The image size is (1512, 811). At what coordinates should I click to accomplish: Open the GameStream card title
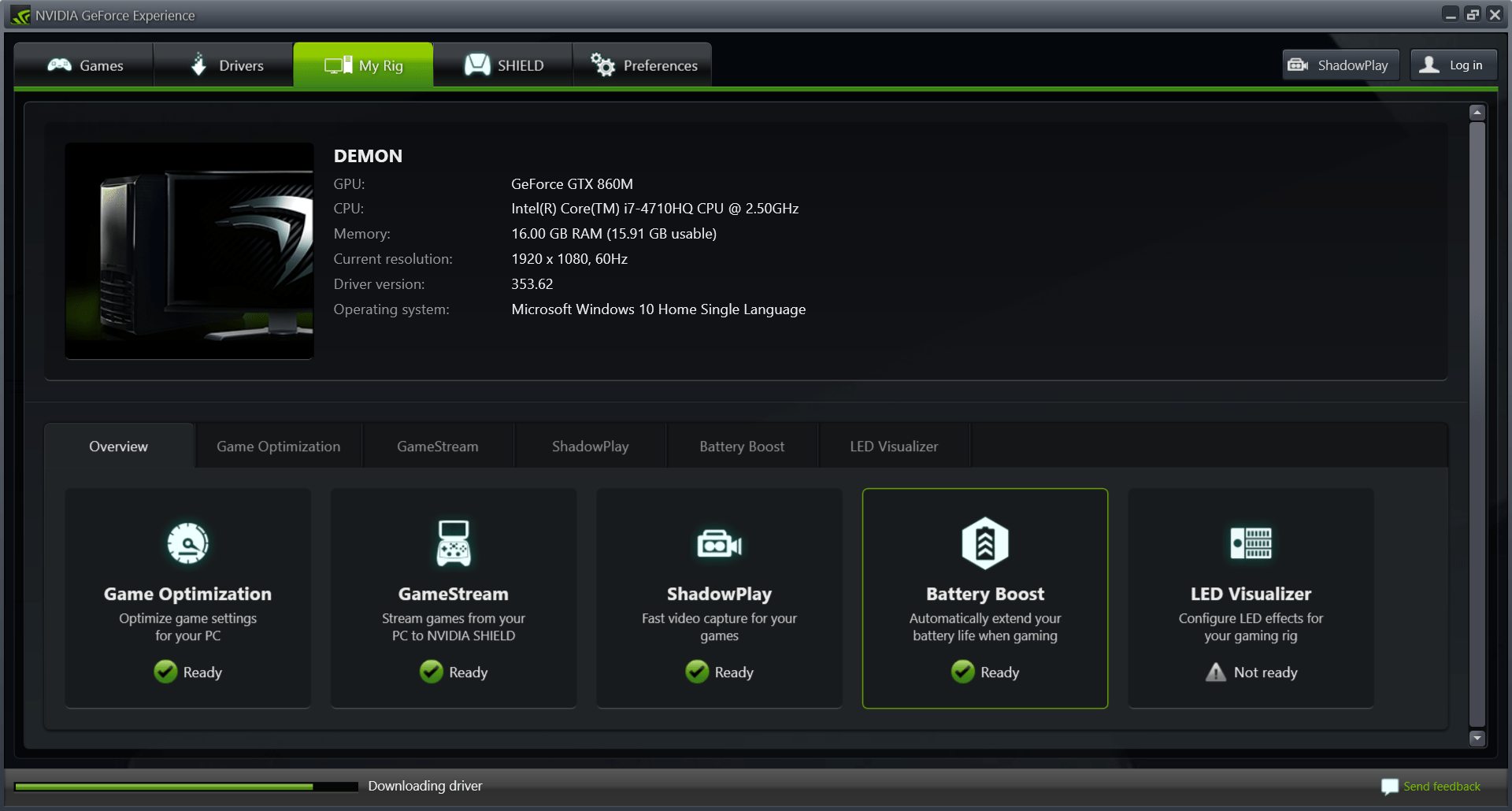click(454, 594)
